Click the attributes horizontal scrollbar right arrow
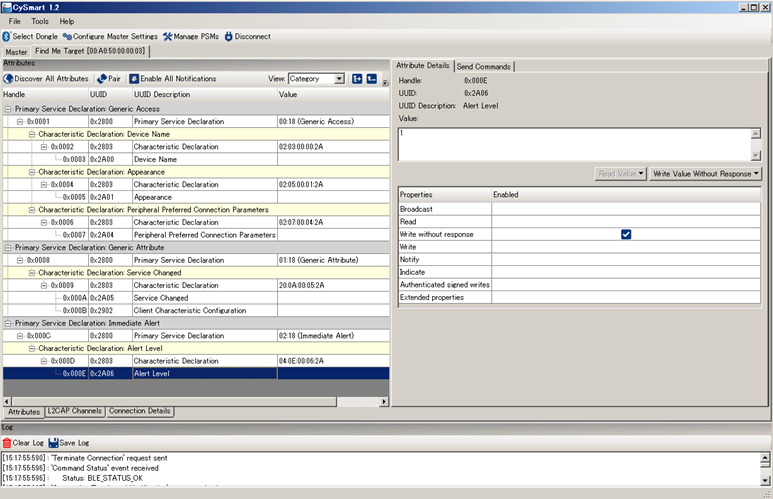Viewport: 773px width, 499px height. click(384, 402)
